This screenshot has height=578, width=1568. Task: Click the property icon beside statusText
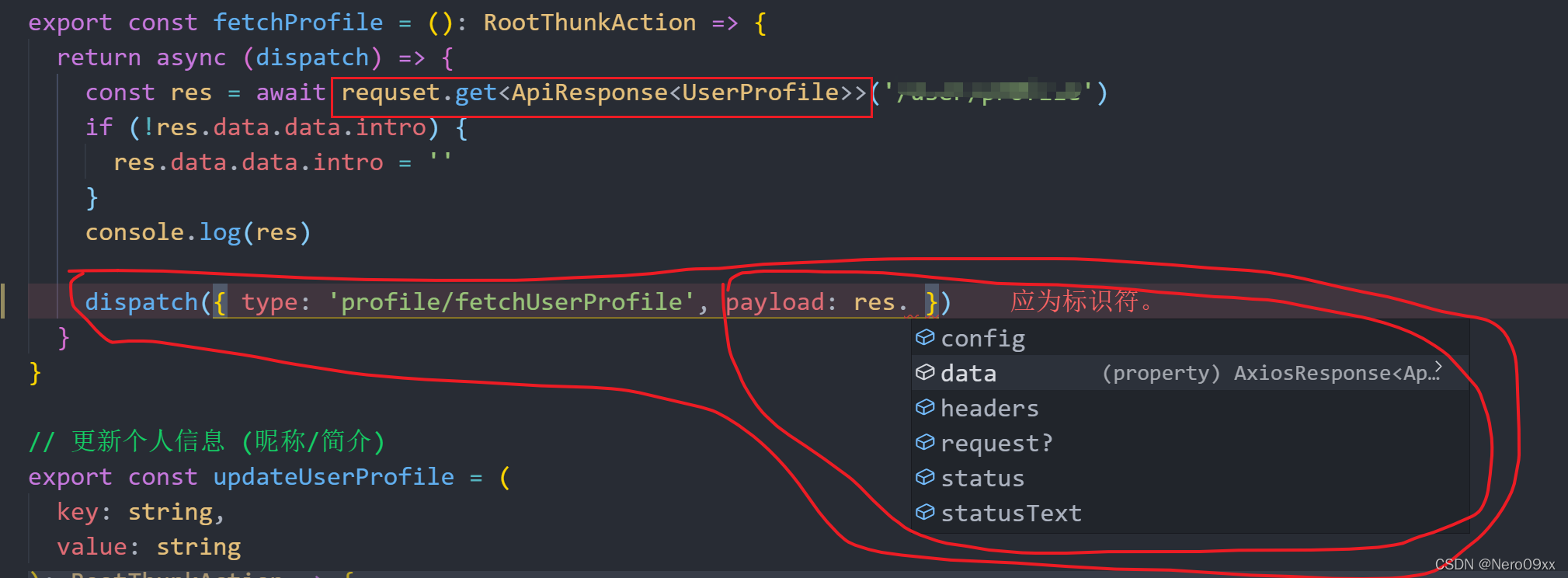925,512
